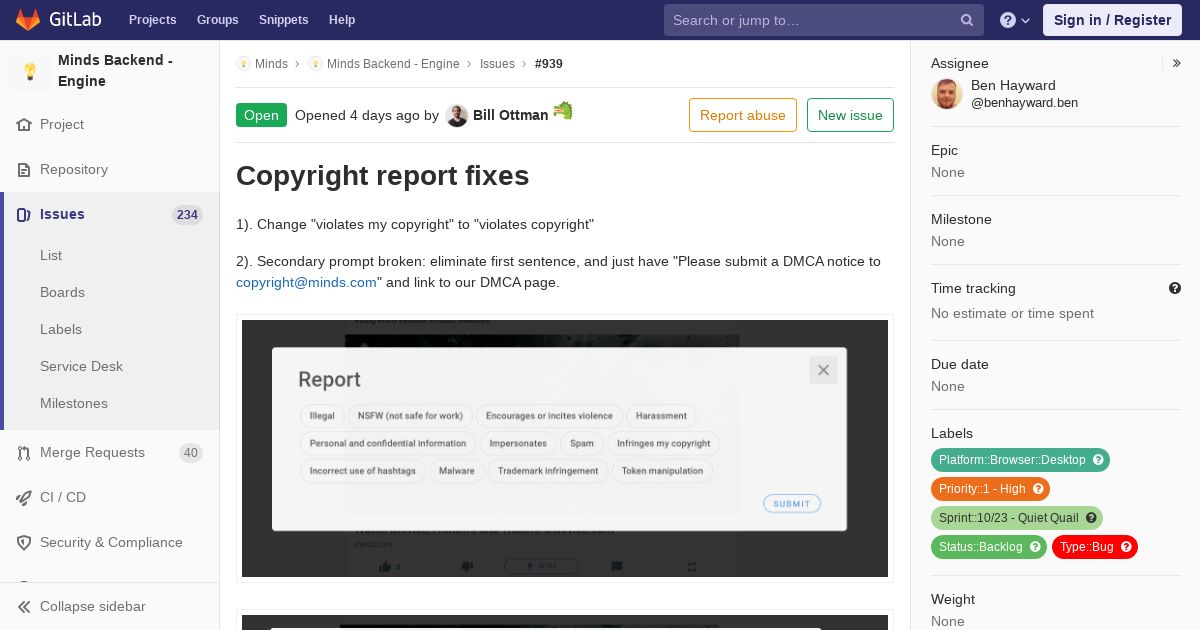Image resolution: width=1200 pixels, height=630 pixels.
Task: Click the Issues sidebar icon
Action: point(24,215)
